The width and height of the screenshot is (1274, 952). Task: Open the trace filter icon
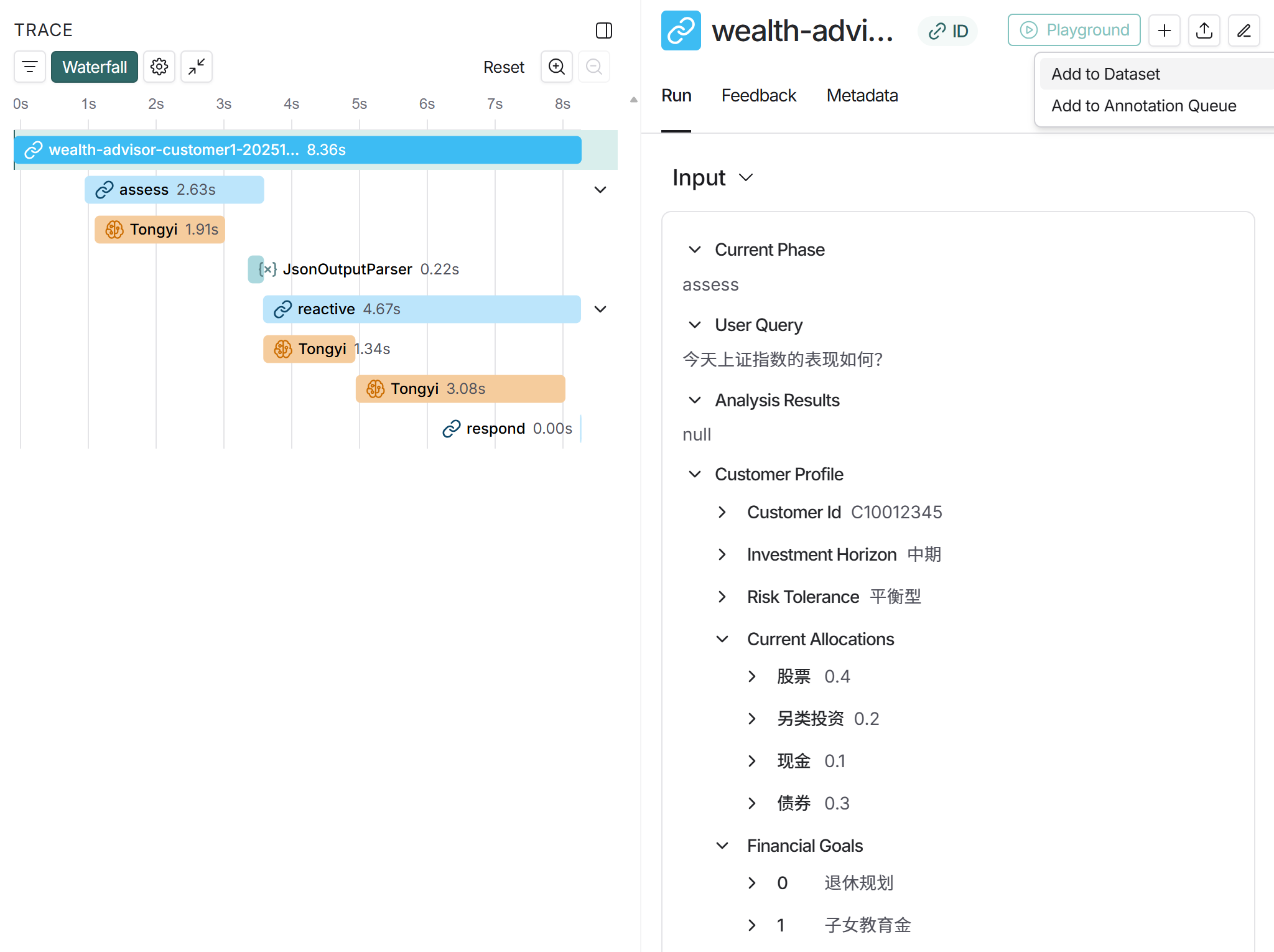30,67
